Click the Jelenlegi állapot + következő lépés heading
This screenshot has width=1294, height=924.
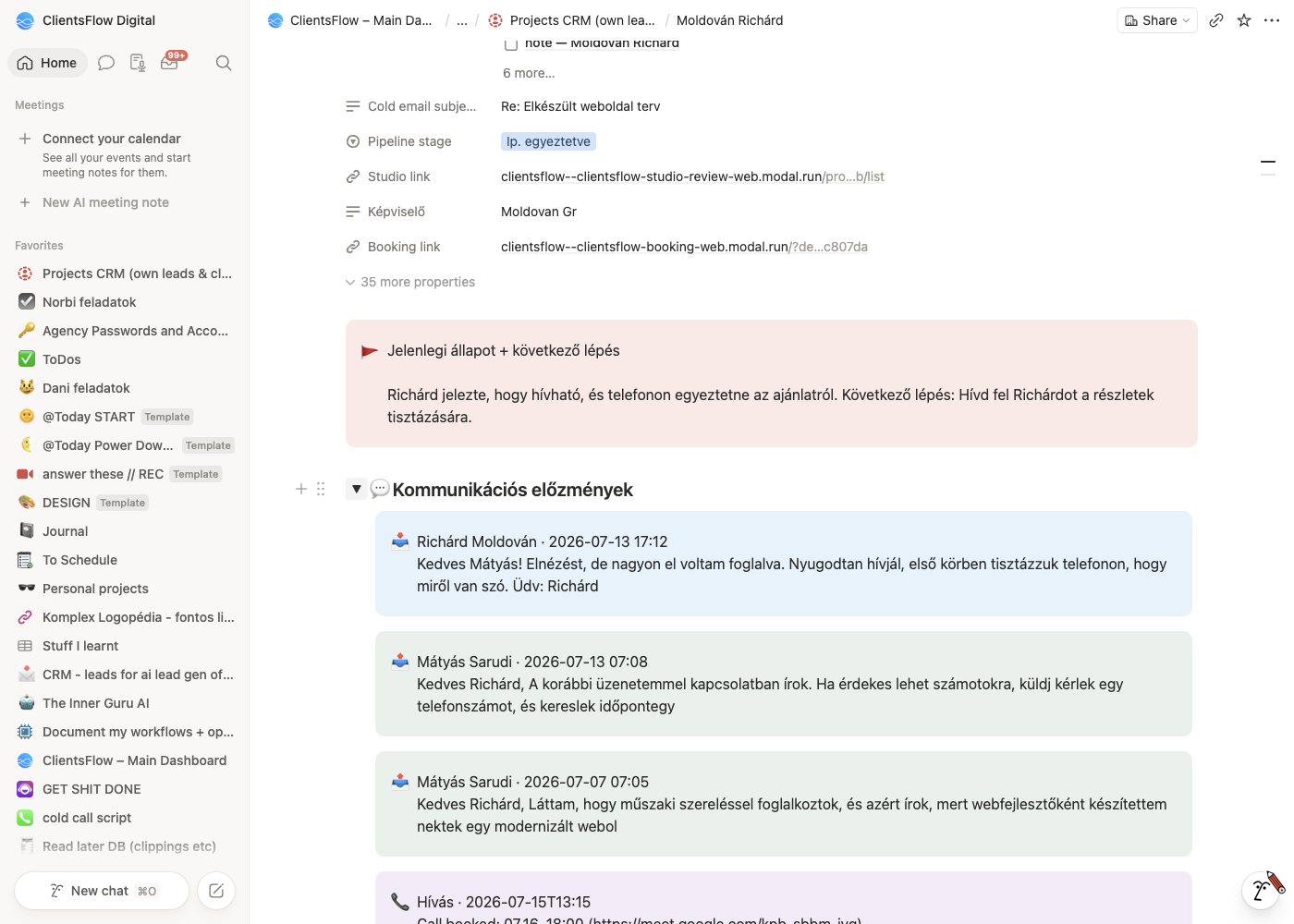(x=504, y=351)
